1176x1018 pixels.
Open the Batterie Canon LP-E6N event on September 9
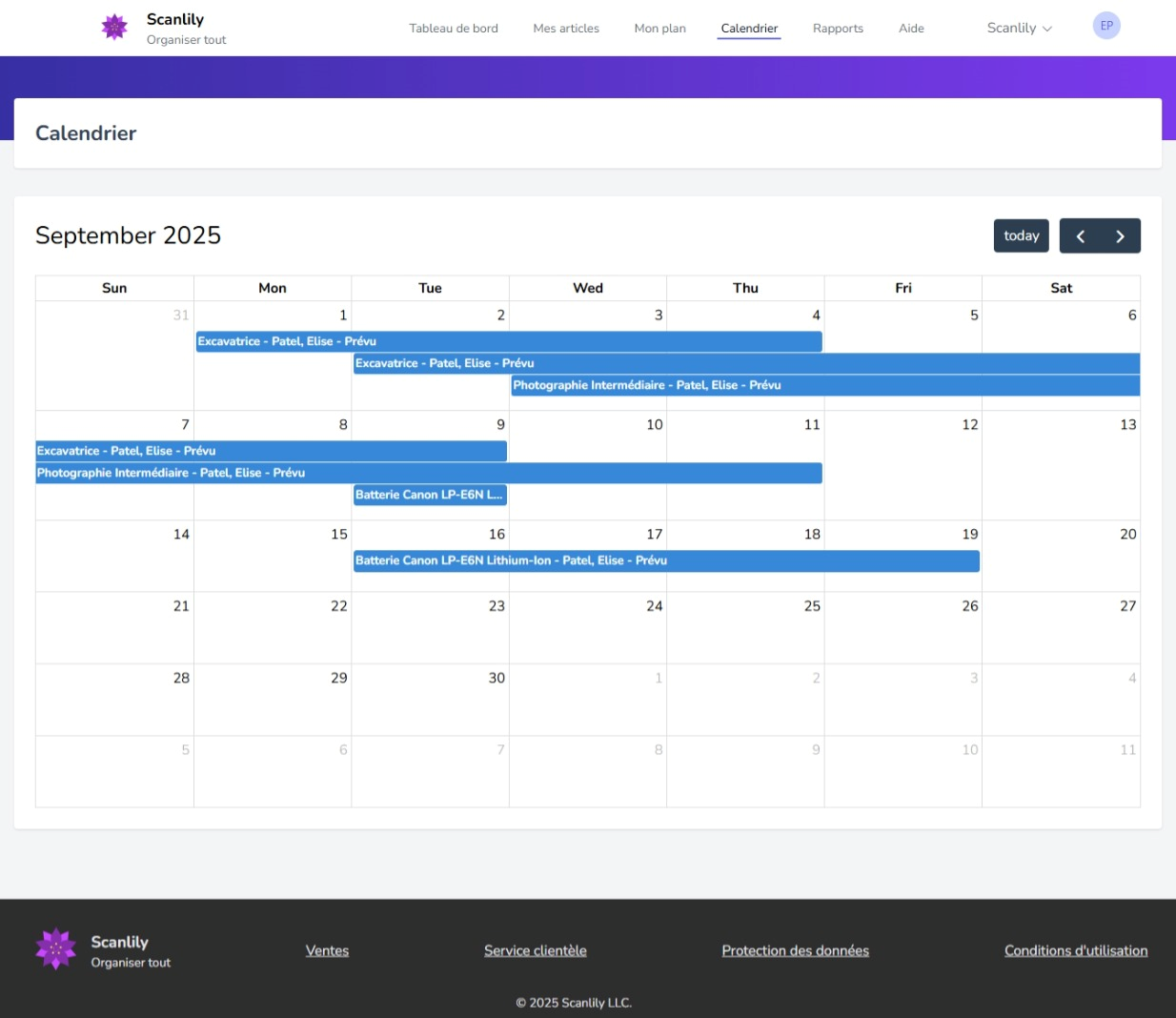click(x=430, y=495)
